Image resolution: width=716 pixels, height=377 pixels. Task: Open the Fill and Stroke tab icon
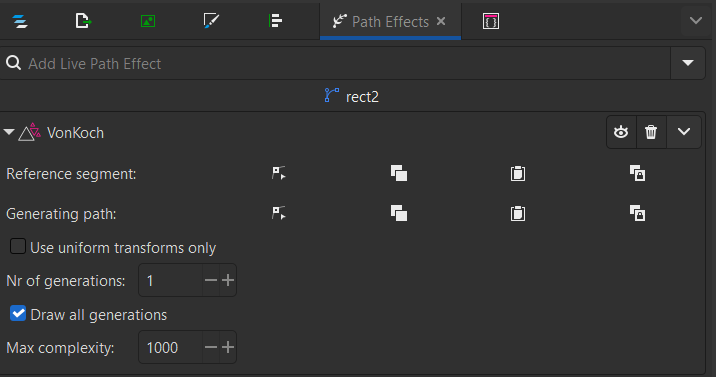(x=211, y=21)
